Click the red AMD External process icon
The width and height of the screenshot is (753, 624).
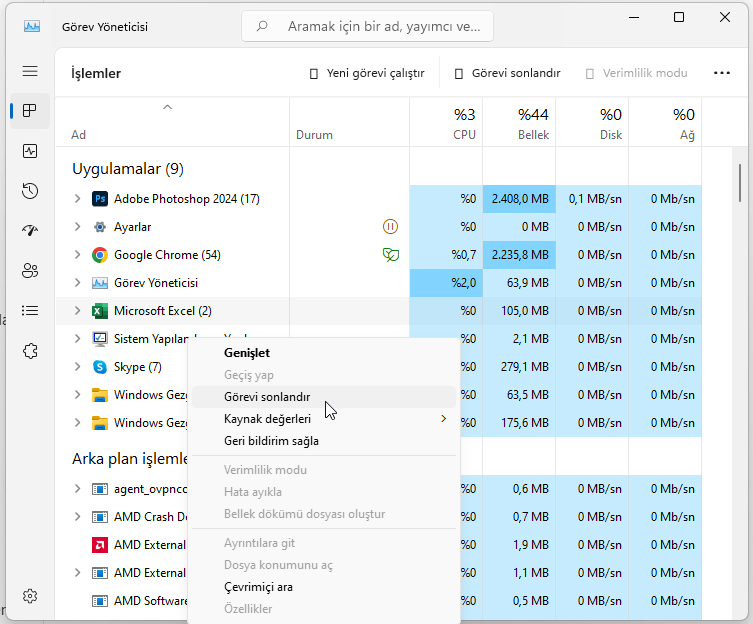coord(99,545)
